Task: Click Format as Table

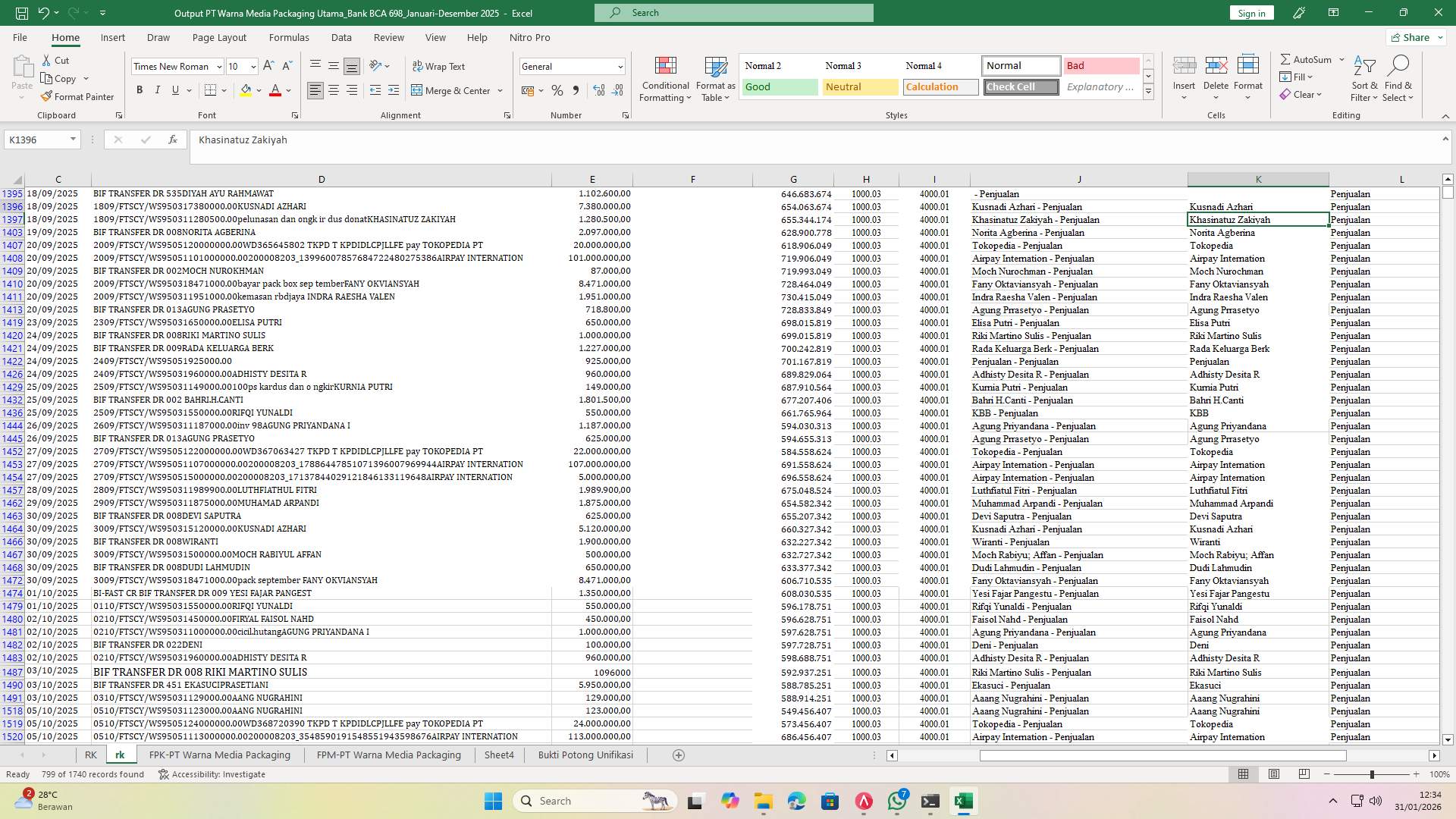Action: pyautogui.click(x=714, y=78)
